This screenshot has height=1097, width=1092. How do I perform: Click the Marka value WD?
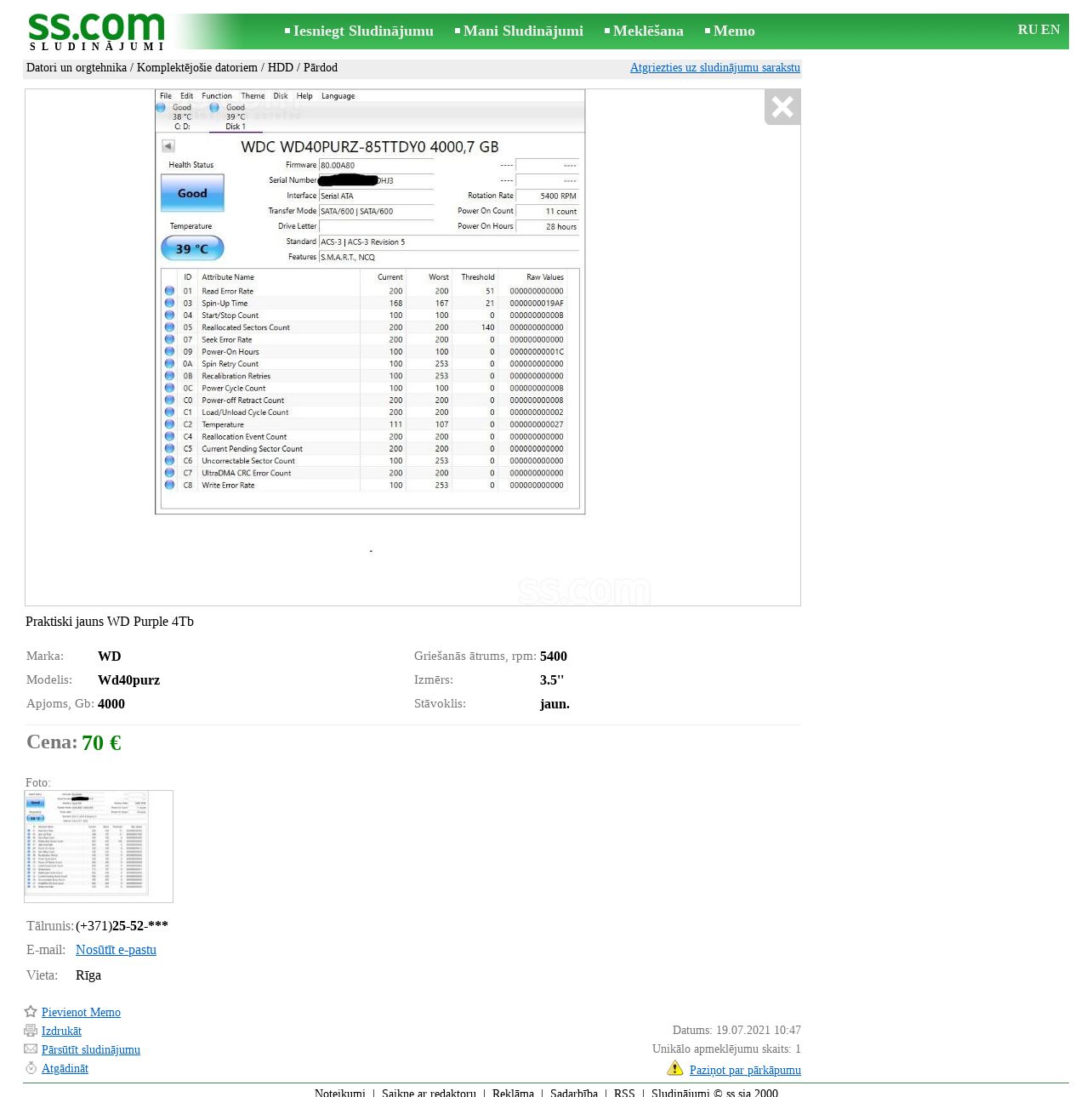[110, 656]
